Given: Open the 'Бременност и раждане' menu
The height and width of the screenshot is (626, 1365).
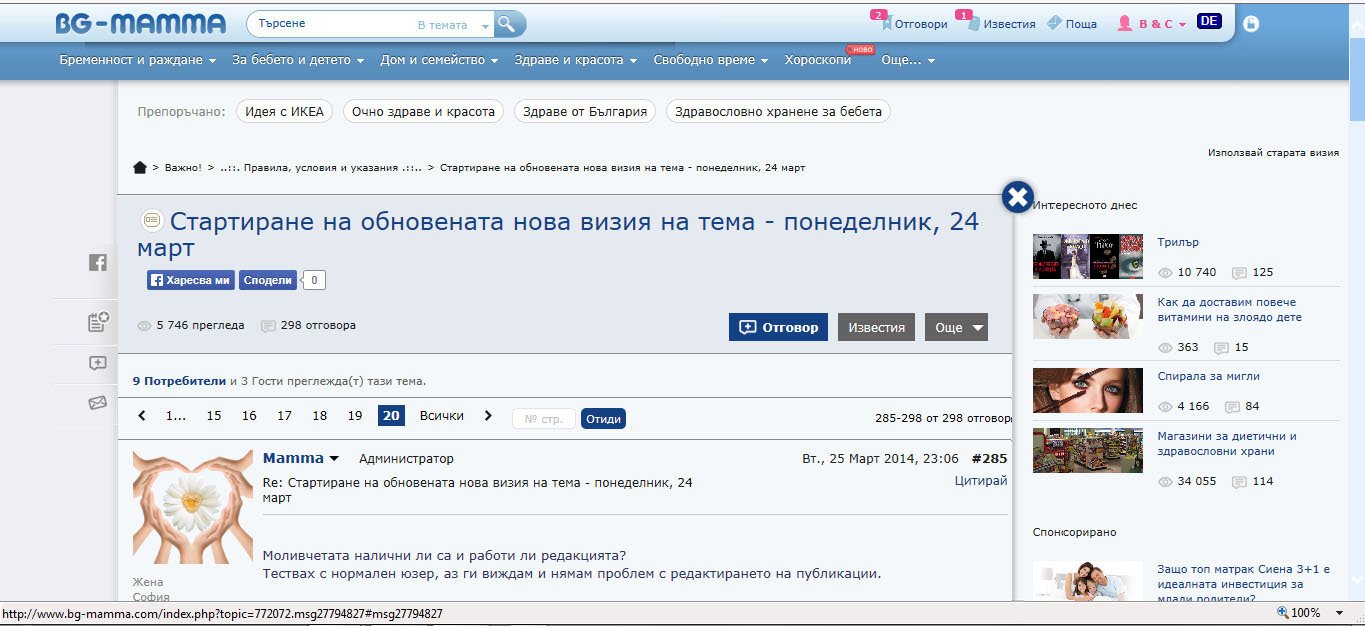Looking at the screenshot, I should click(x=137, y=60).
